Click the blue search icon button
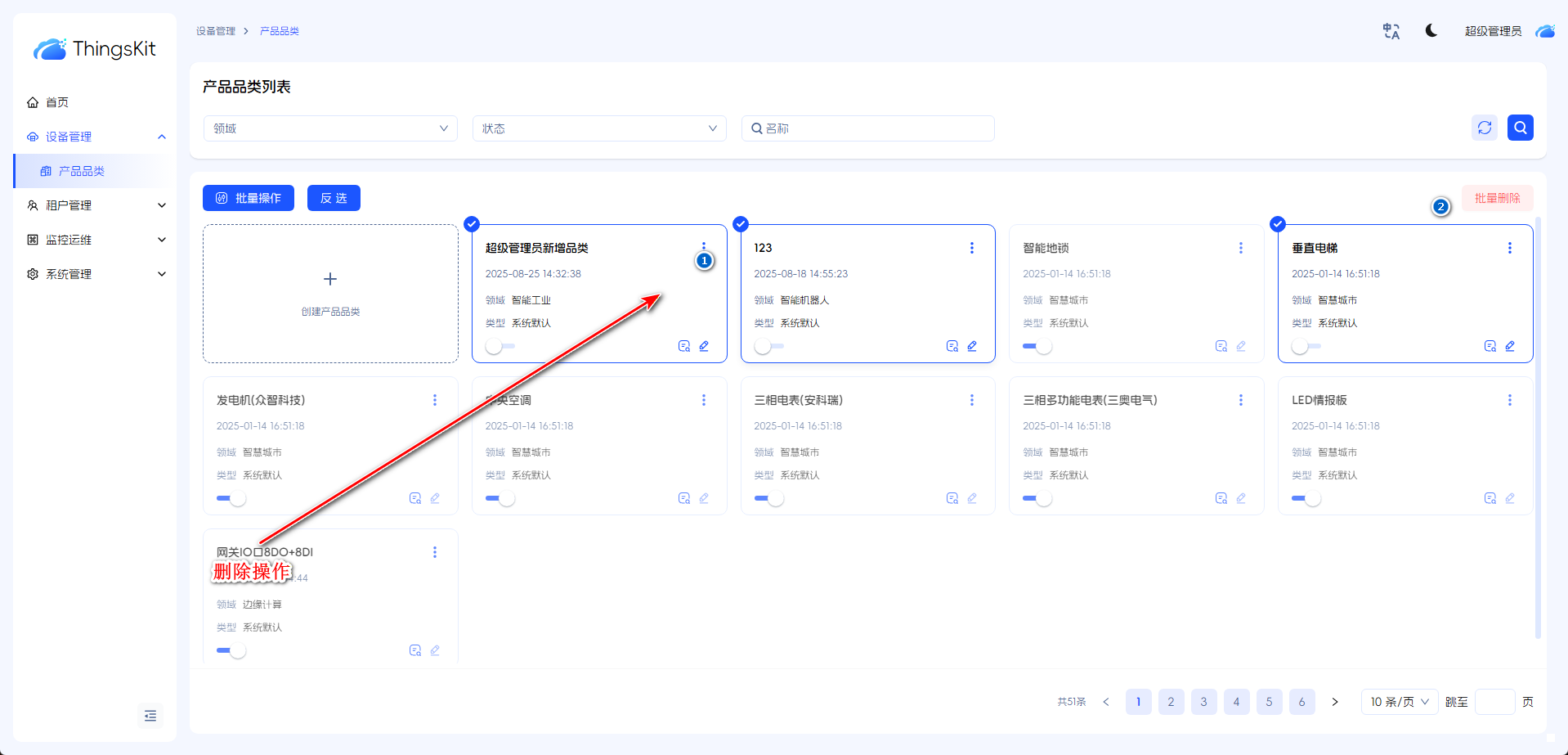This screenshot has height=755, width=1568. click(1520, 128)
